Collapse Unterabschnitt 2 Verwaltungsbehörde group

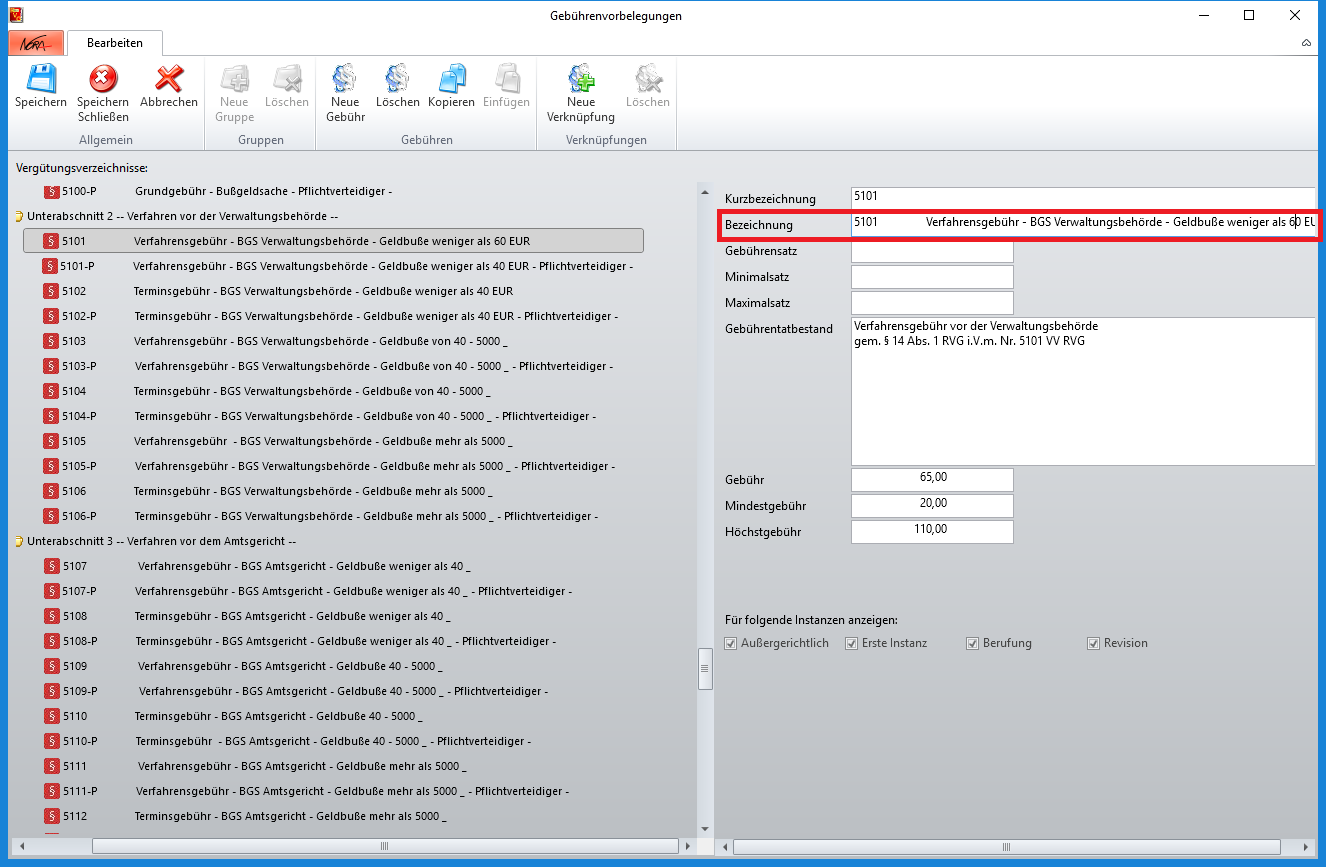[19, 216]
